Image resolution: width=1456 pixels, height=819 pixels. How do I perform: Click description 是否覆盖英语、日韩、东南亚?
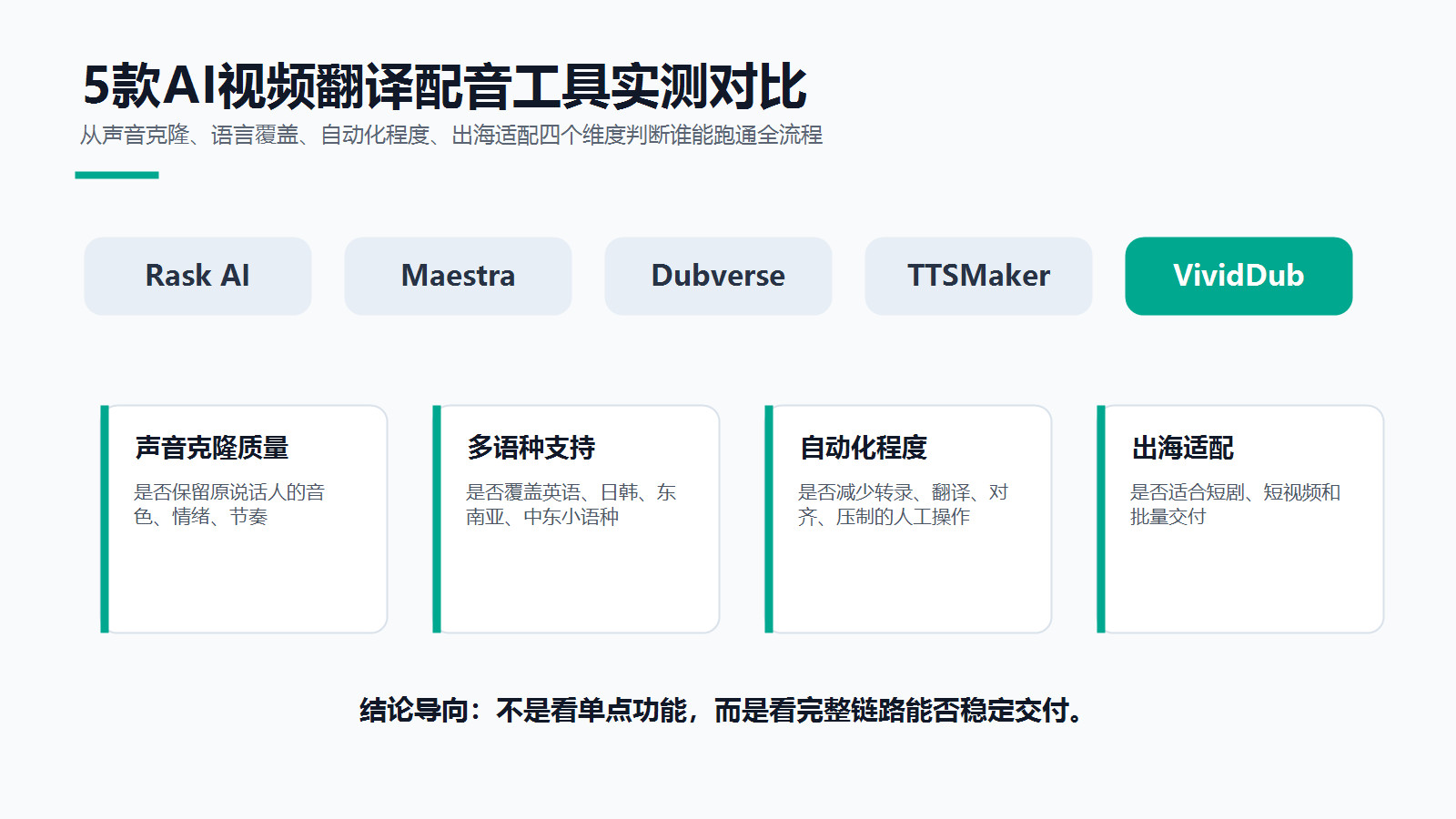(x=571, y=504)
